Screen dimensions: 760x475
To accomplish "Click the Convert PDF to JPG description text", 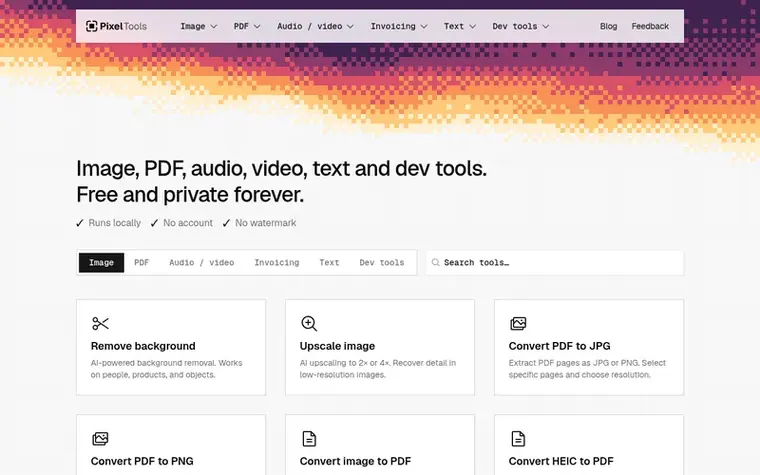I will [x=587, y=369].
